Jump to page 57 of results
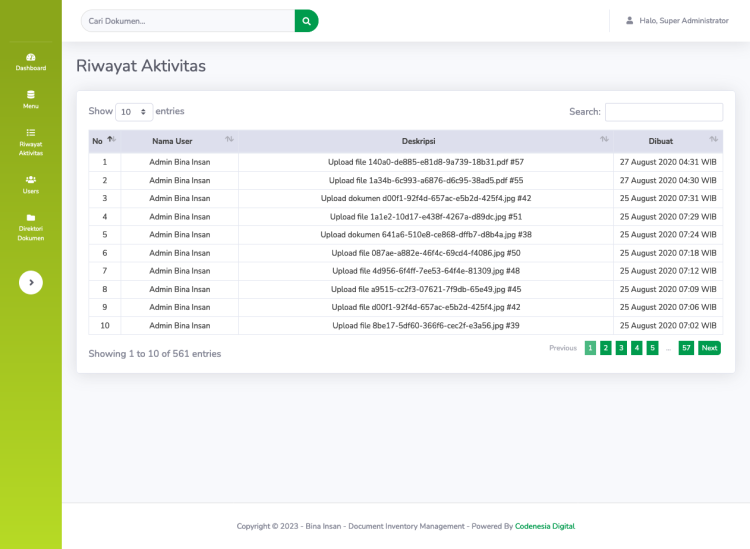Image resolution: width=750 pixels, height=549 pixels. pos(686,348)
